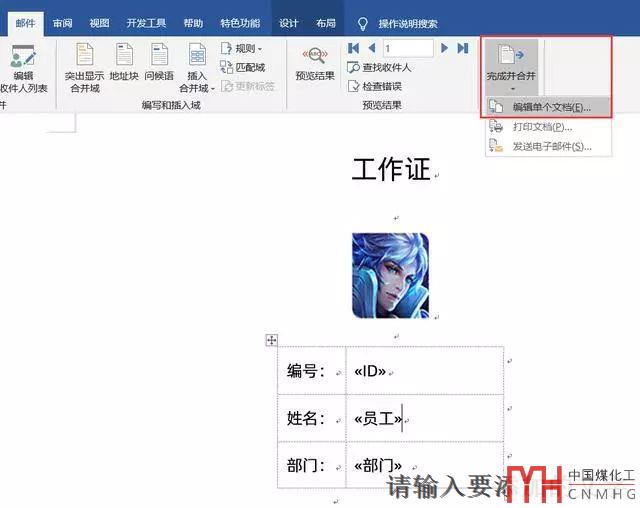Click the «ID» merge field
This screenshot has width=640, height=508.
[370, 371]
